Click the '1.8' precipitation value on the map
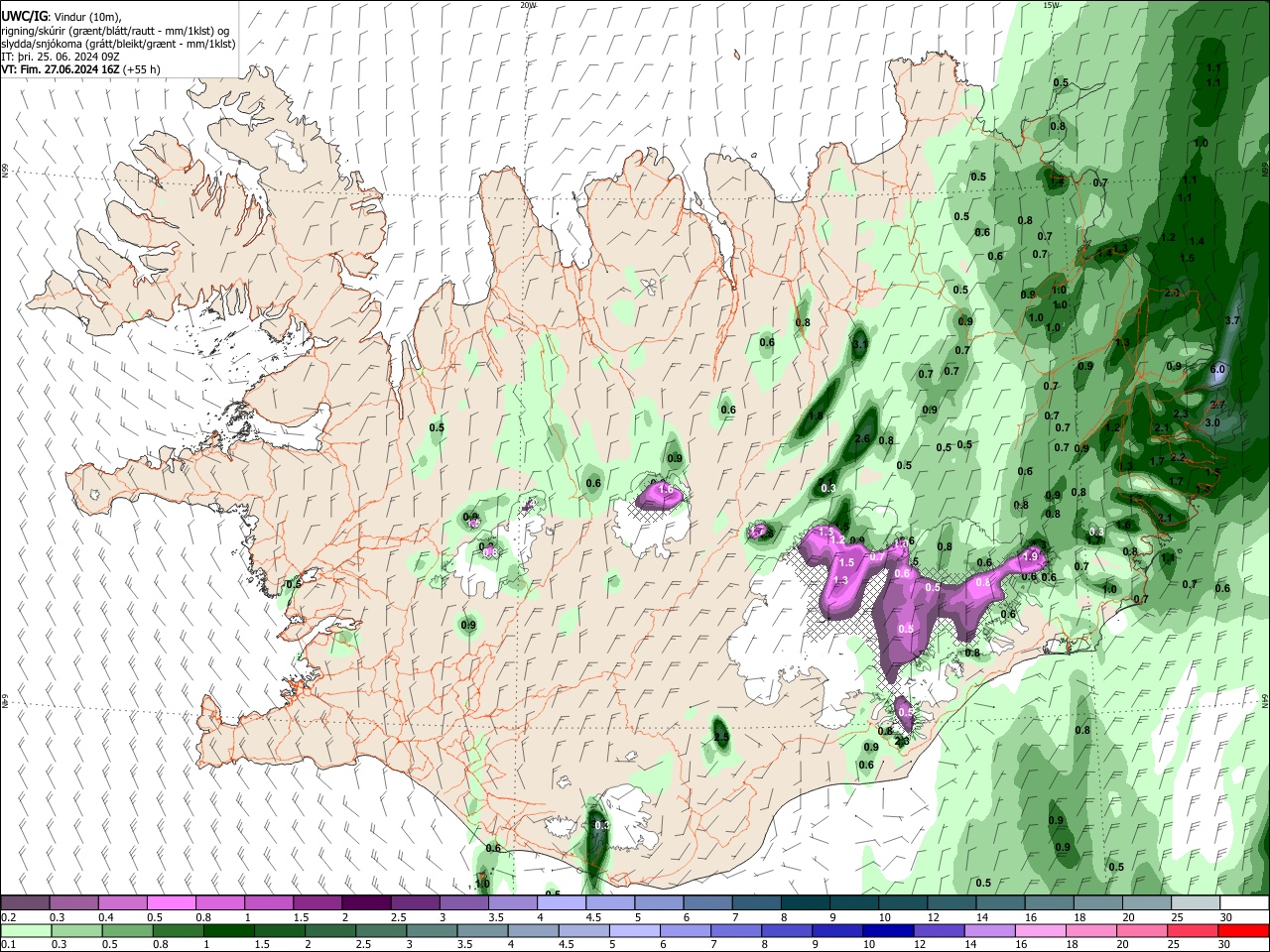This screenshot has height=952, width=1270. [x=817, y=416]
